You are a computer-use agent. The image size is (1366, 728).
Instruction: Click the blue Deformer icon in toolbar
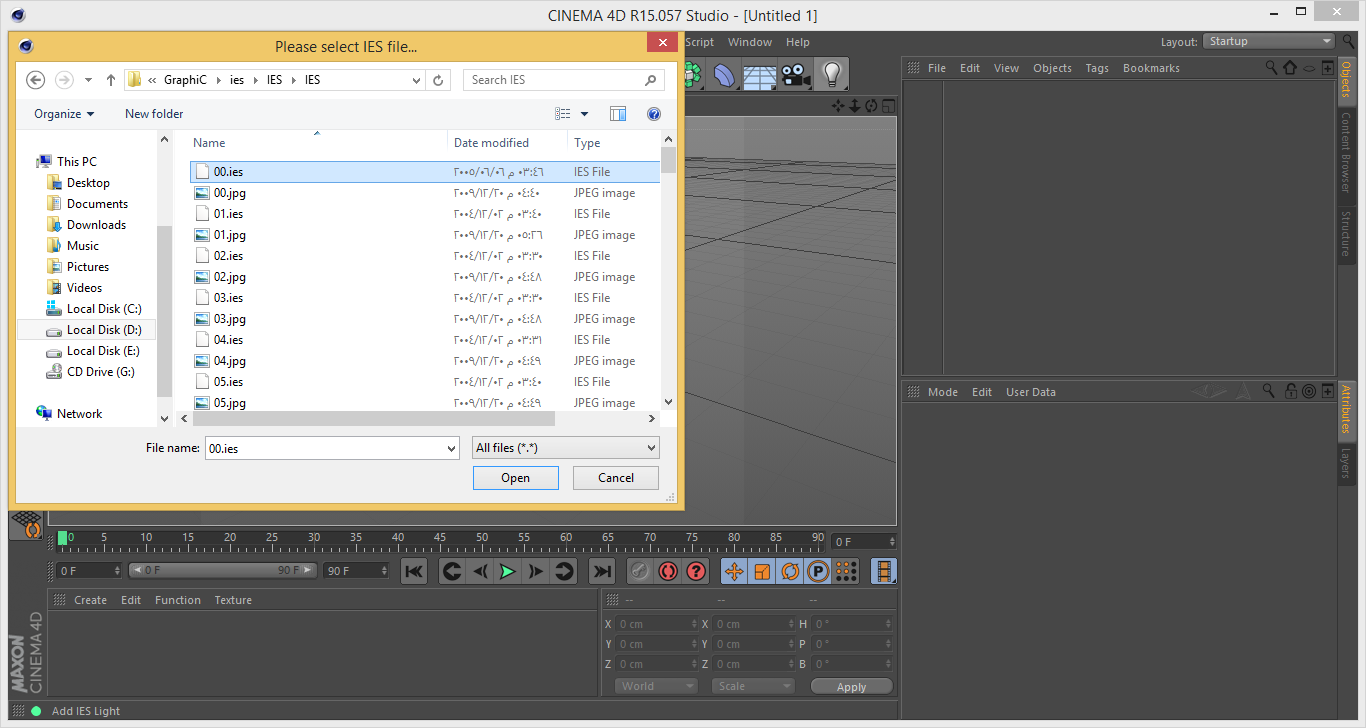(x=726, y=74)
